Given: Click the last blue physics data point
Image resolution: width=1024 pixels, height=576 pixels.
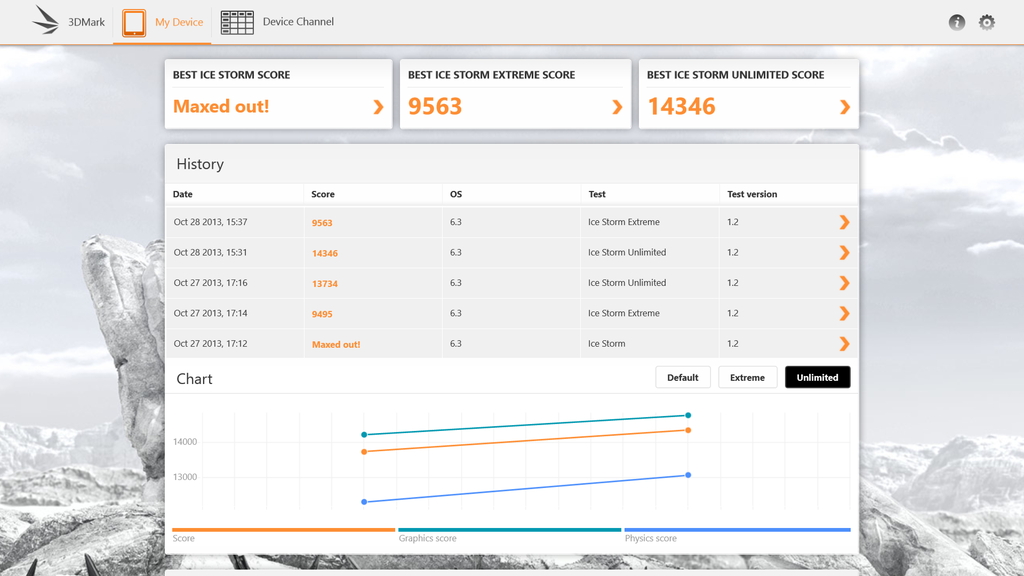Looking at the screenshot, I should (688, 475).
